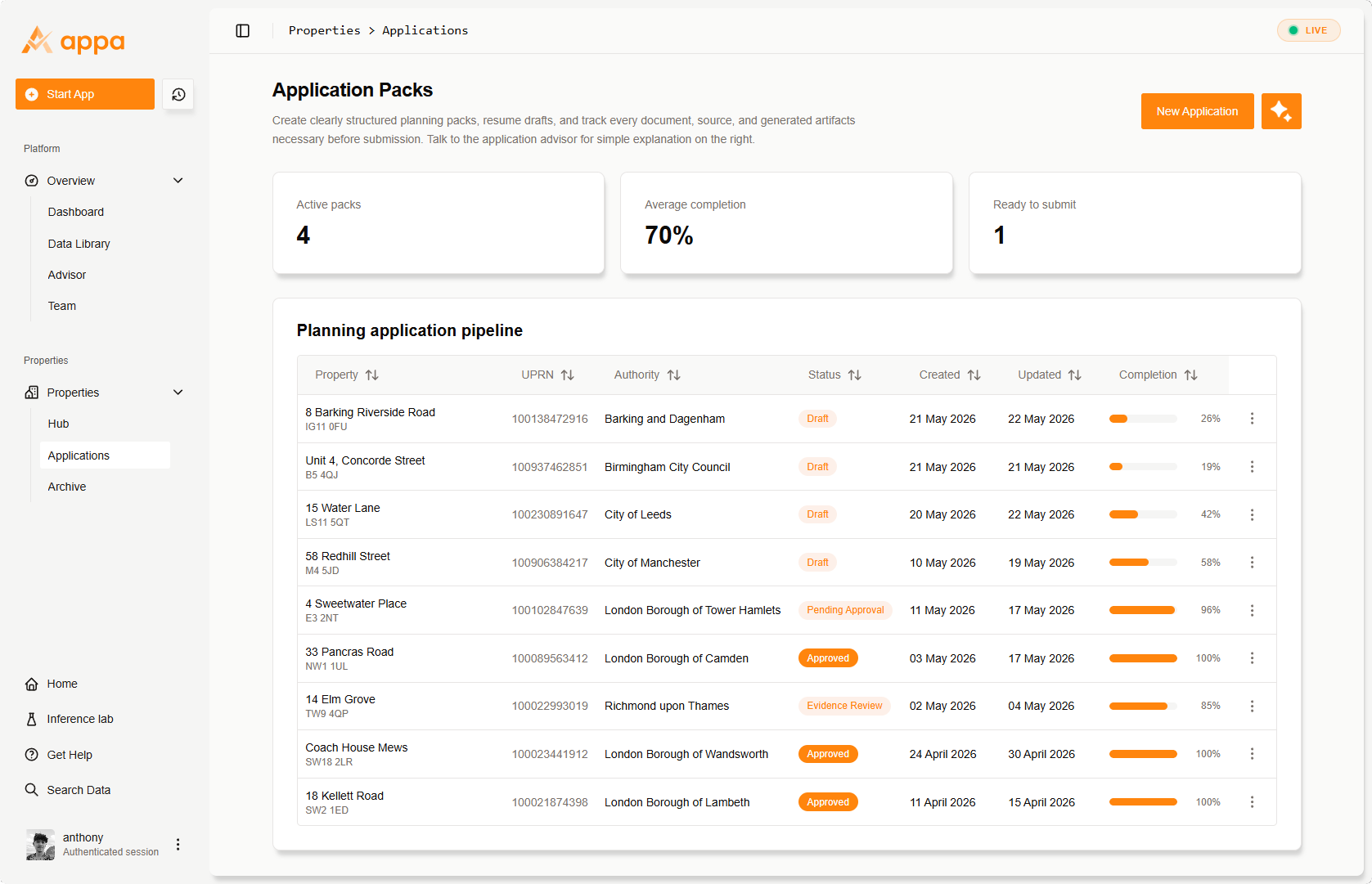The width and height of the screenshot is (1372, 884).
Task: Click Richmond upon Thames authority cell
Action: click(666, 706)
